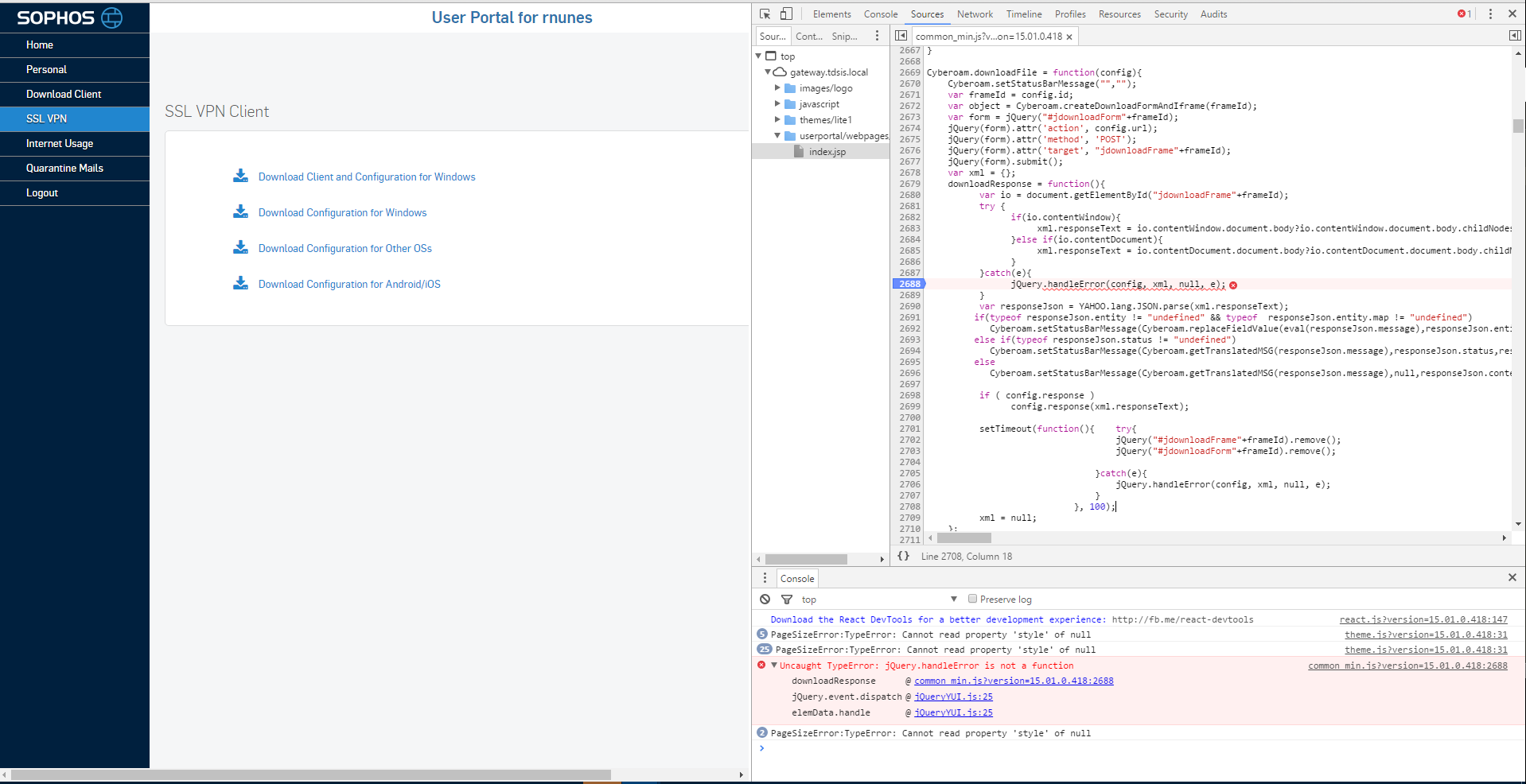Screen dimensions: 1526x784
Task: Close the DevTools panel
Action: tap(1512, 14)
